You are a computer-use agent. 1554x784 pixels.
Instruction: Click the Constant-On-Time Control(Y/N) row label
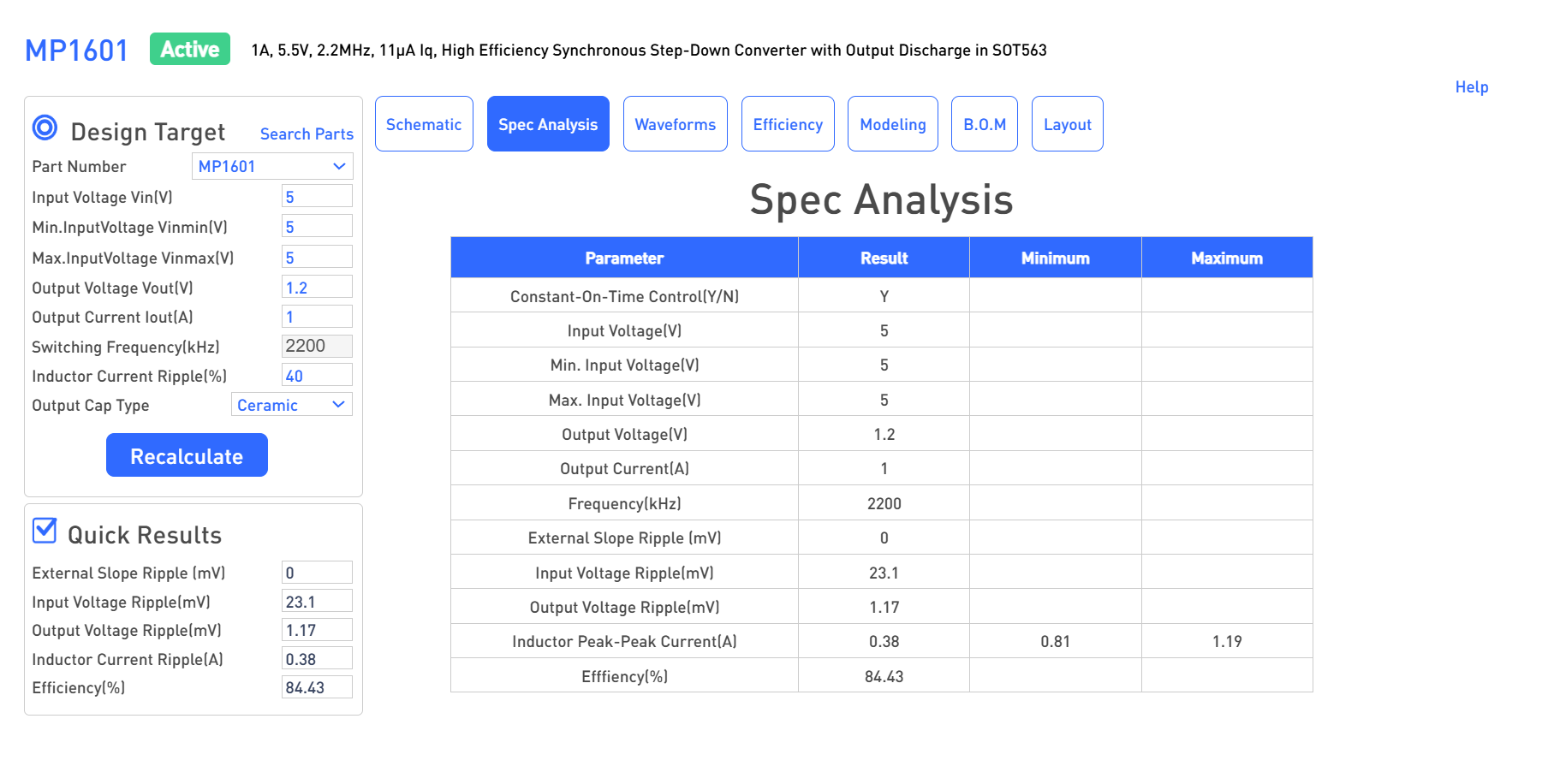point(624,296)
